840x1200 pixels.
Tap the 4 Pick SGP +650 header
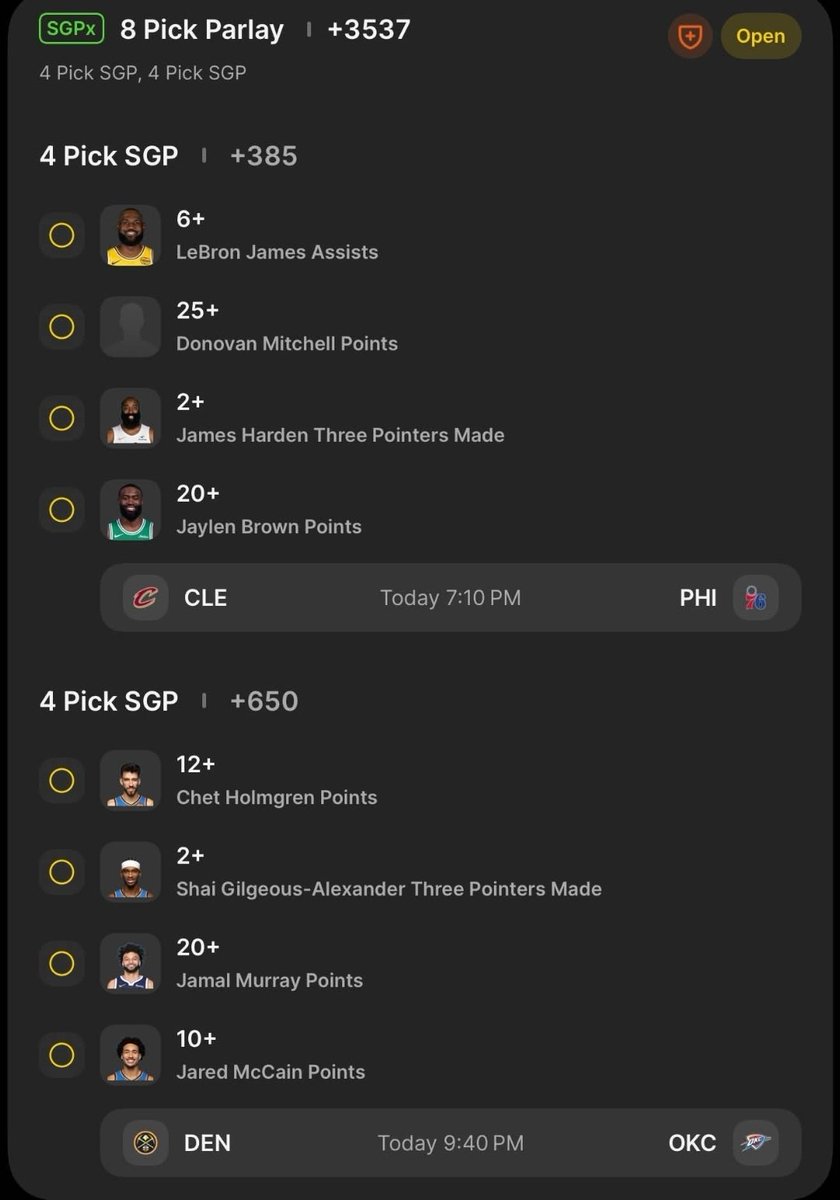169,701
